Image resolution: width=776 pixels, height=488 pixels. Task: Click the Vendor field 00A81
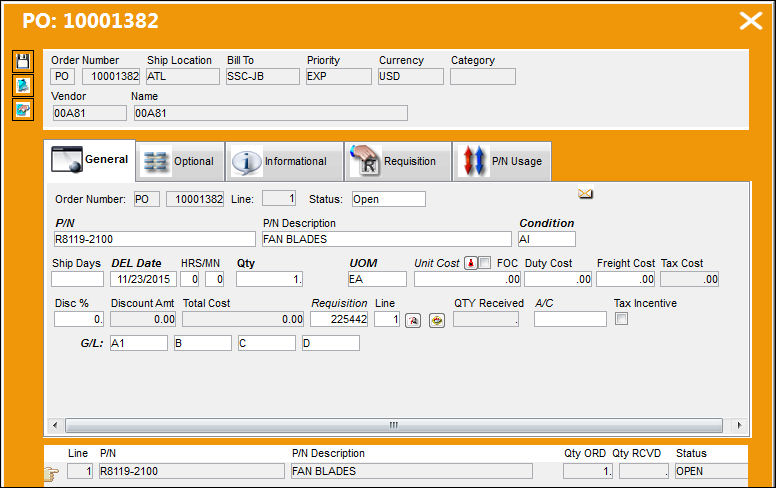[90, 113]
